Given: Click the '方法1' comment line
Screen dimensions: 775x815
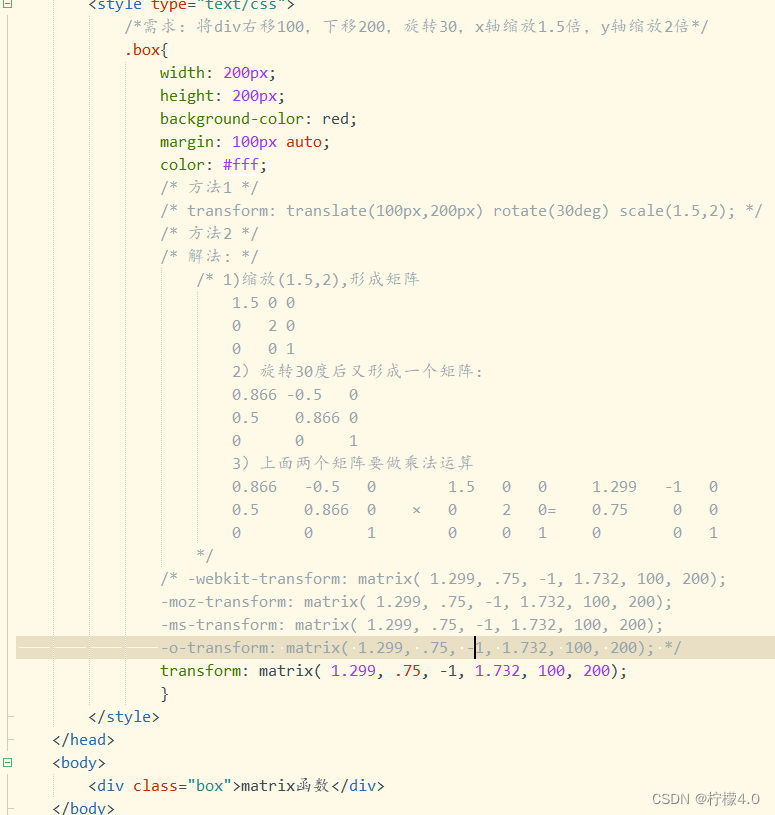Looking at the screenshot, I should click(209, 188).
